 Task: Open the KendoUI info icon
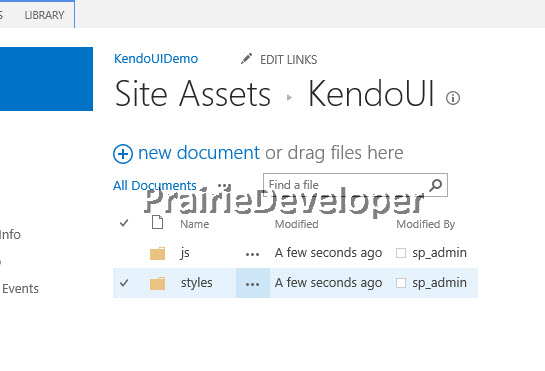pos(453,98)
